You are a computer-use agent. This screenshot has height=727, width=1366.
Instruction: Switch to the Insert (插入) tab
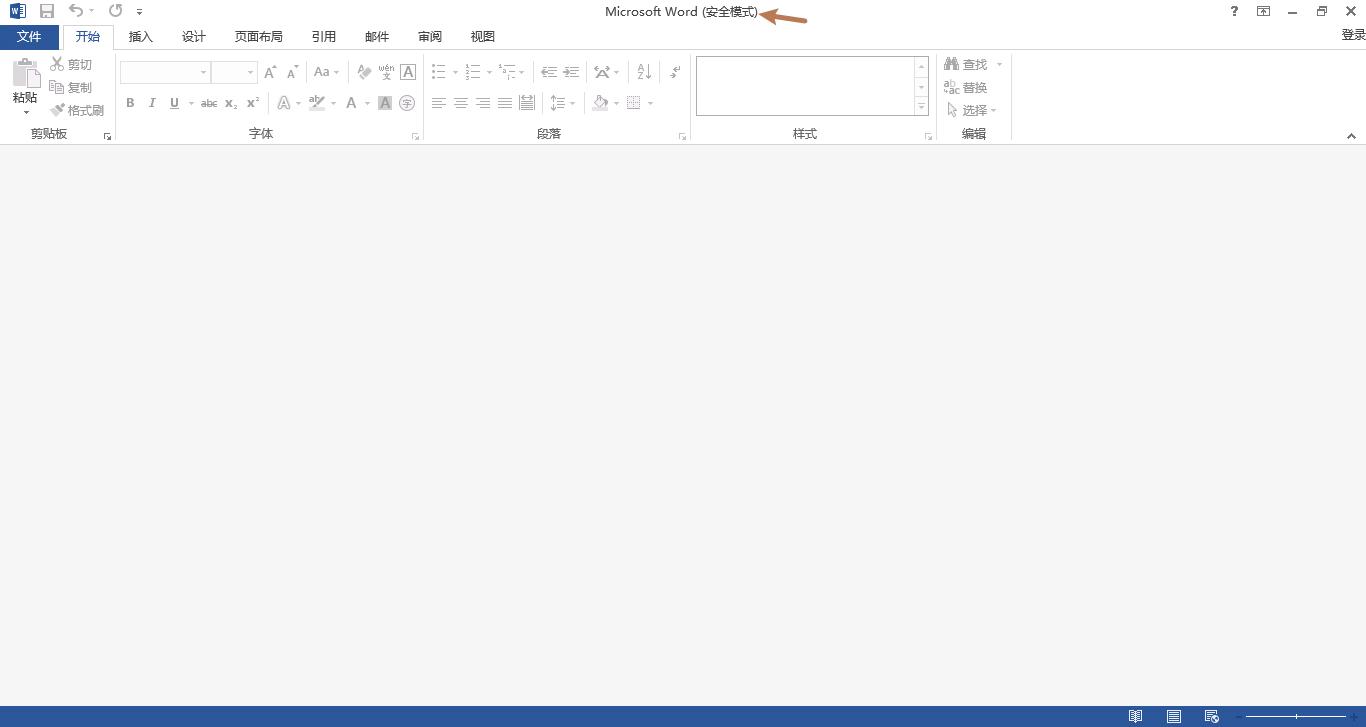pyautogui.click(x=141, y=37)
